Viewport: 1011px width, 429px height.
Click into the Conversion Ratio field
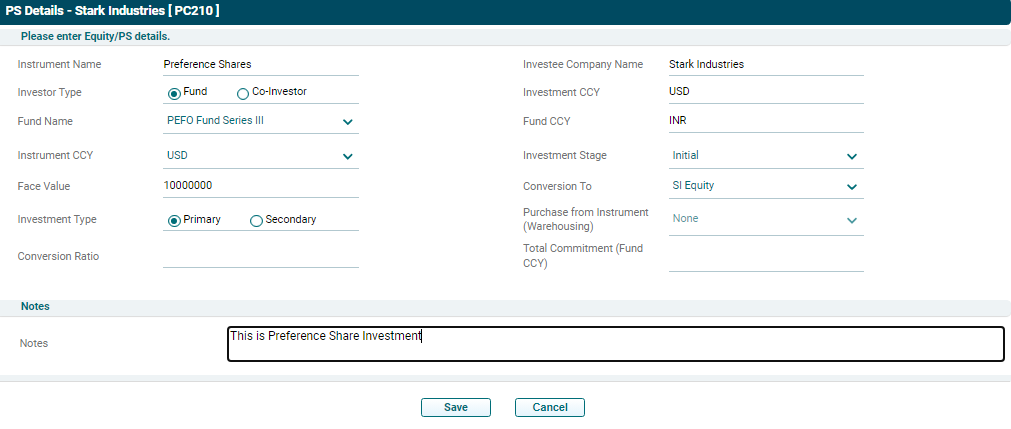[x=260, y=256]
